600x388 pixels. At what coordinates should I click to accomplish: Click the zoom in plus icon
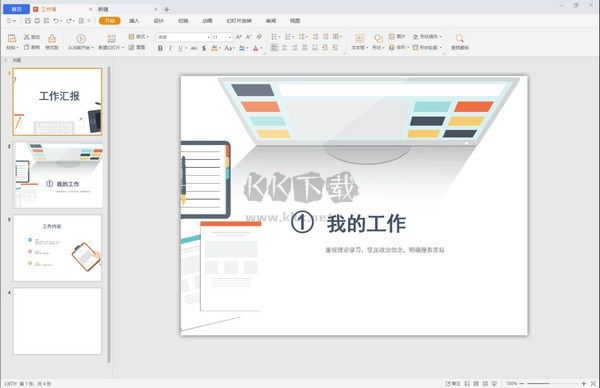click(584, 383)
